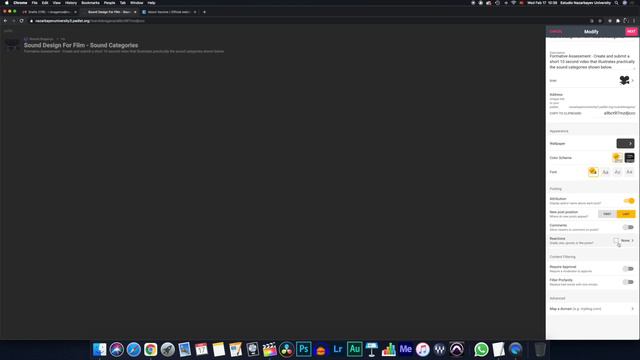640x360 pixels.
Task: Open Keynote from the dock
Action: (371, 349)
